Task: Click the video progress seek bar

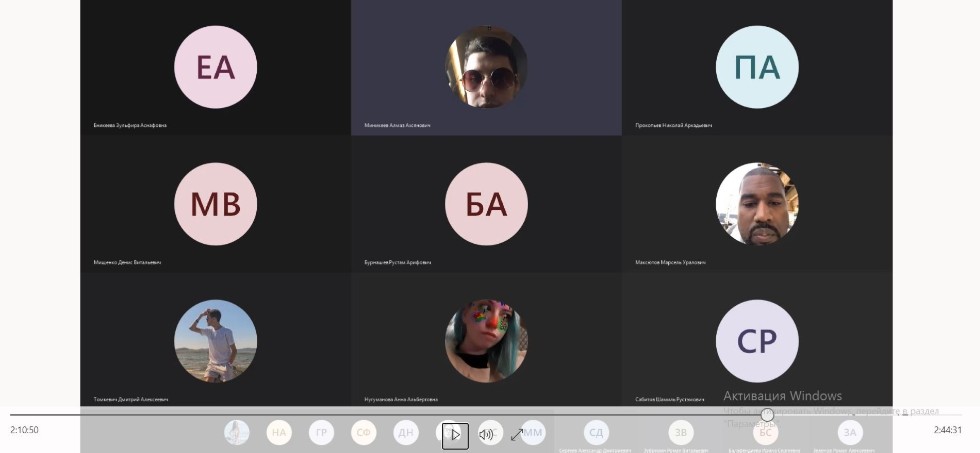Action: tap(400, 414)
